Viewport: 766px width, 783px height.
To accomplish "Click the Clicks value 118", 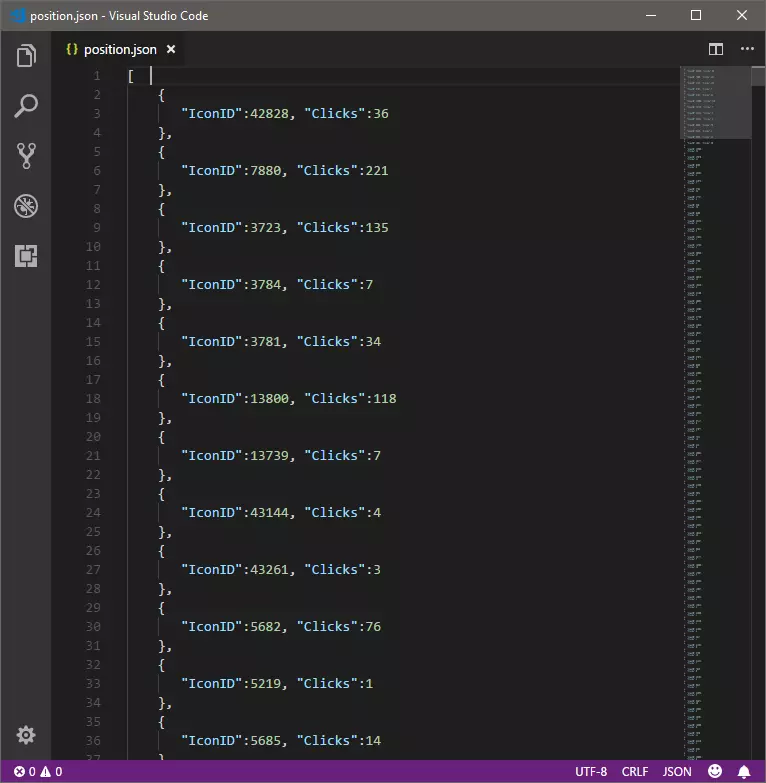I will point(385,398).
